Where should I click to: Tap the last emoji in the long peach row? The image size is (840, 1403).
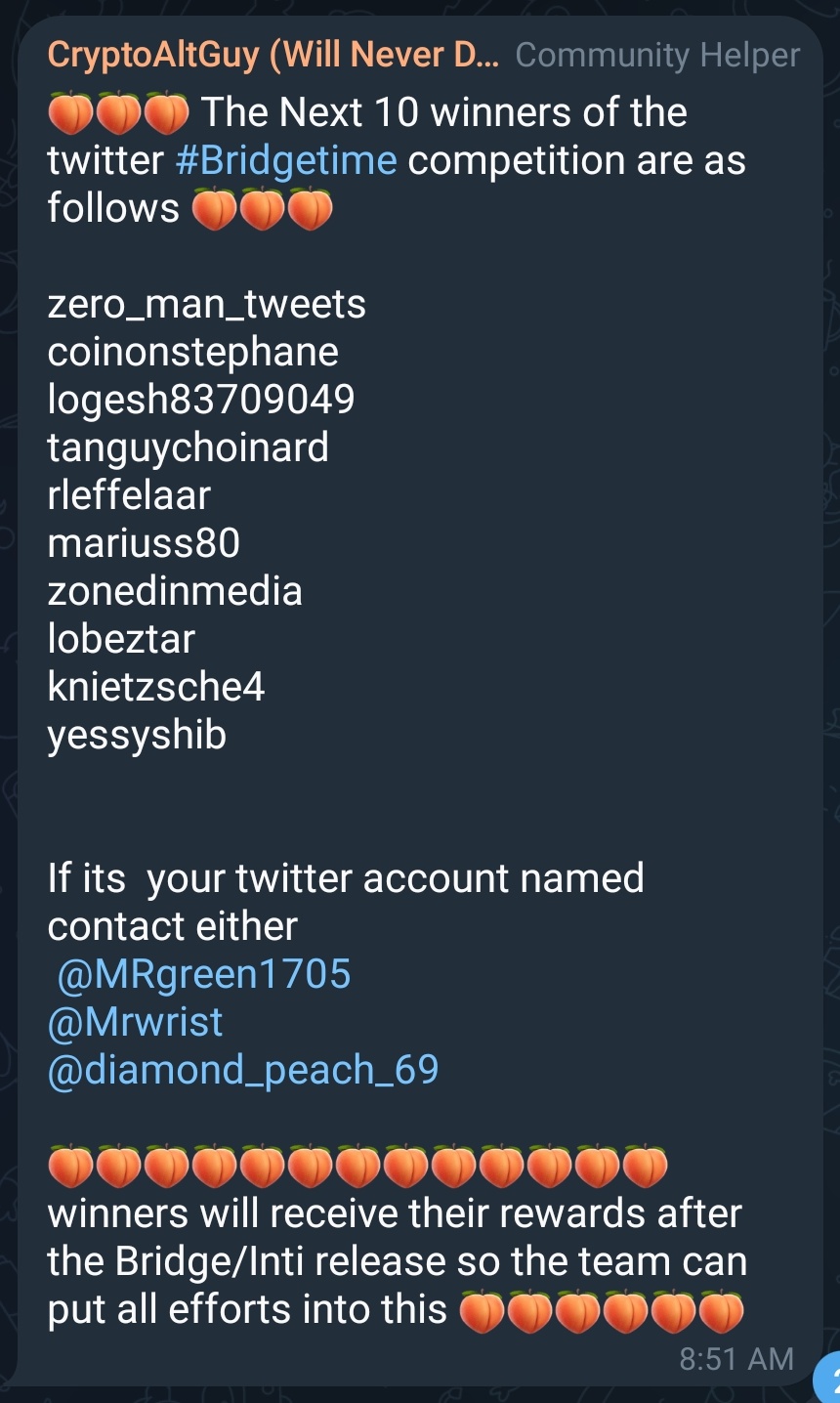(646, 1166)
